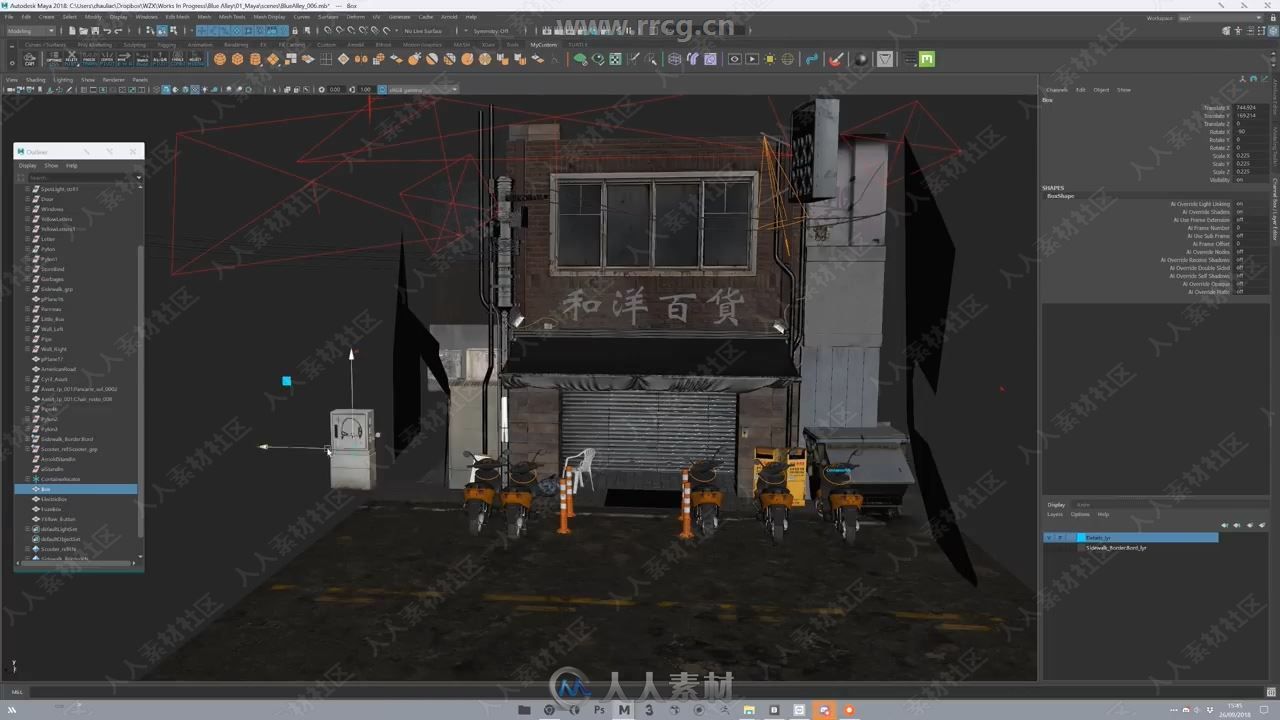The height and width of the screenshot is (720, 1280).
Task: Click the Outliner window title icon
Action: [21, 152]
